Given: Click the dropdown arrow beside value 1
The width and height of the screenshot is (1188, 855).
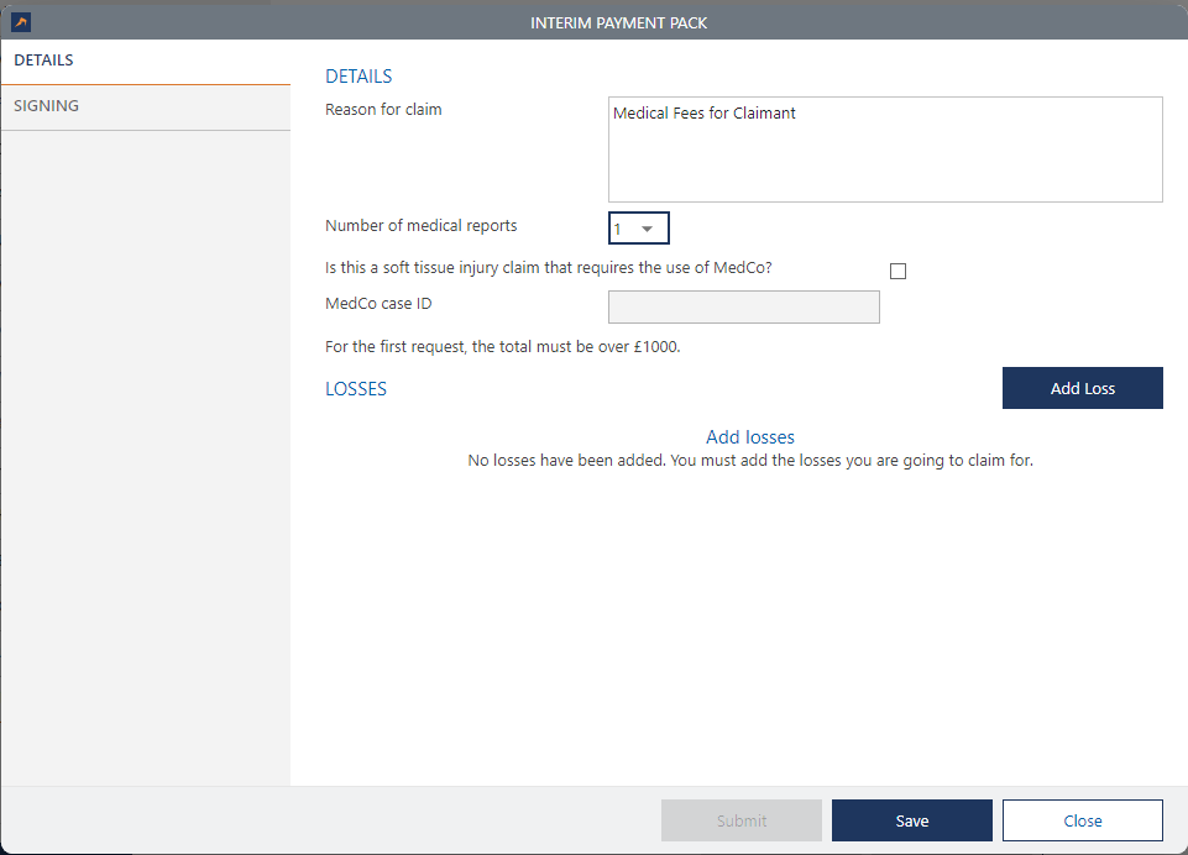Looking at the screenshot, I should [x=647, y=229].
